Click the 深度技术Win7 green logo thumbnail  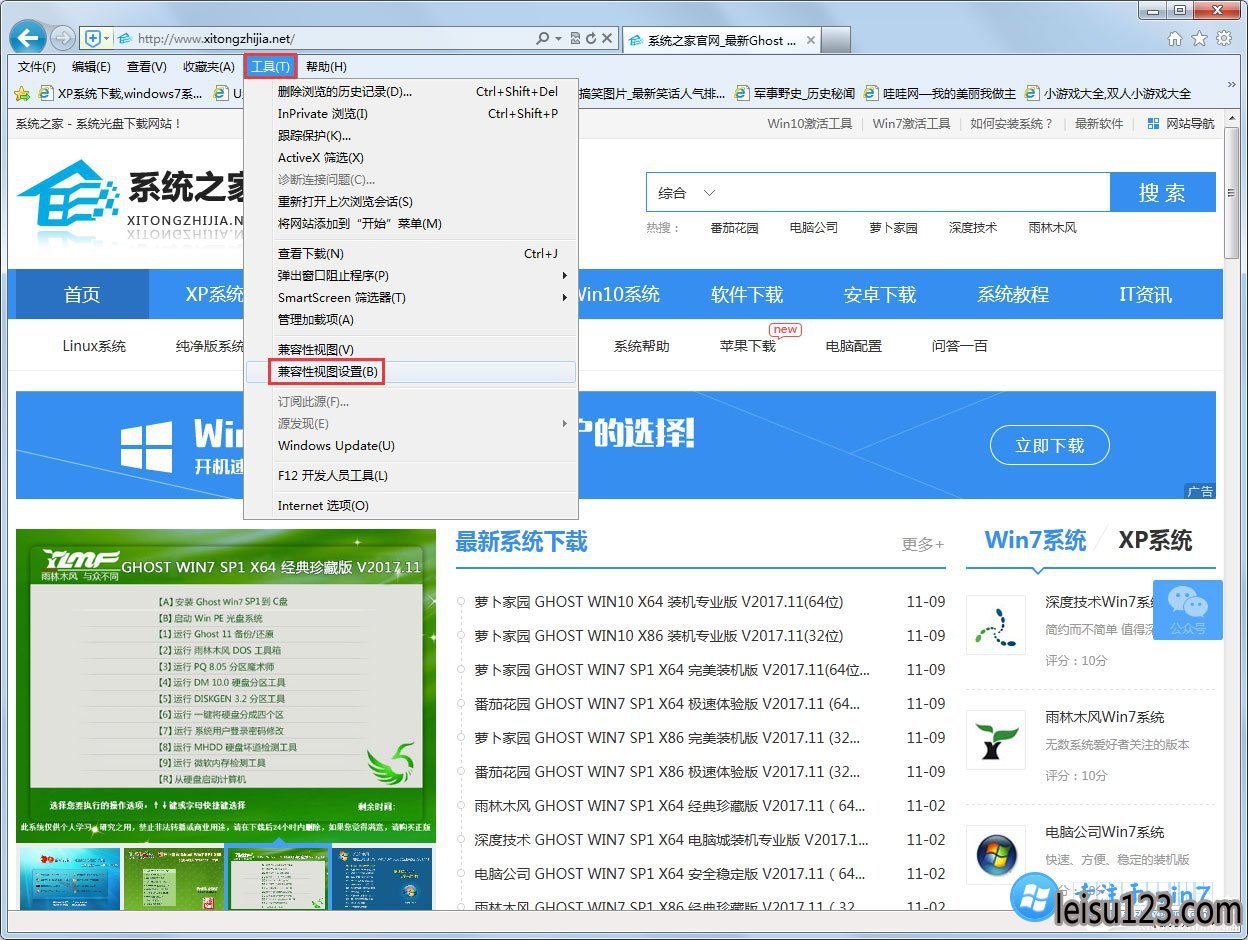tap(996, 625)
